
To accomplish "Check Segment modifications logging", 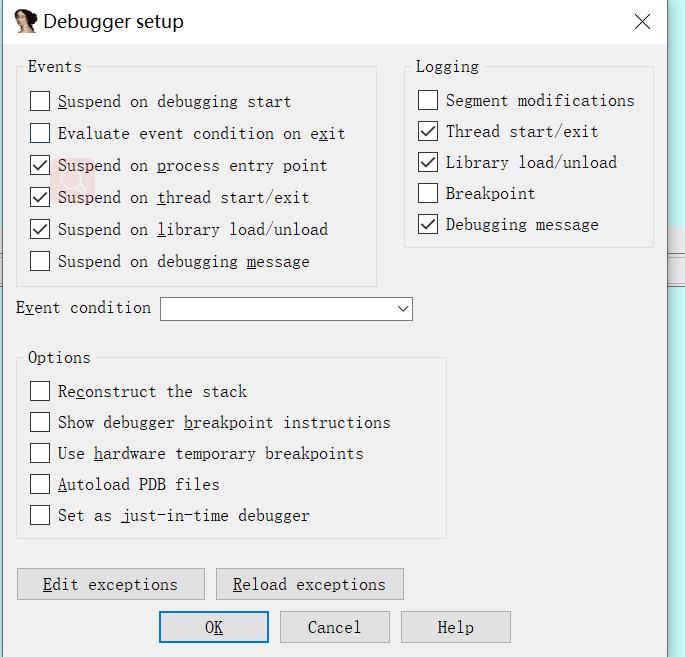I will tap(428, 100).
